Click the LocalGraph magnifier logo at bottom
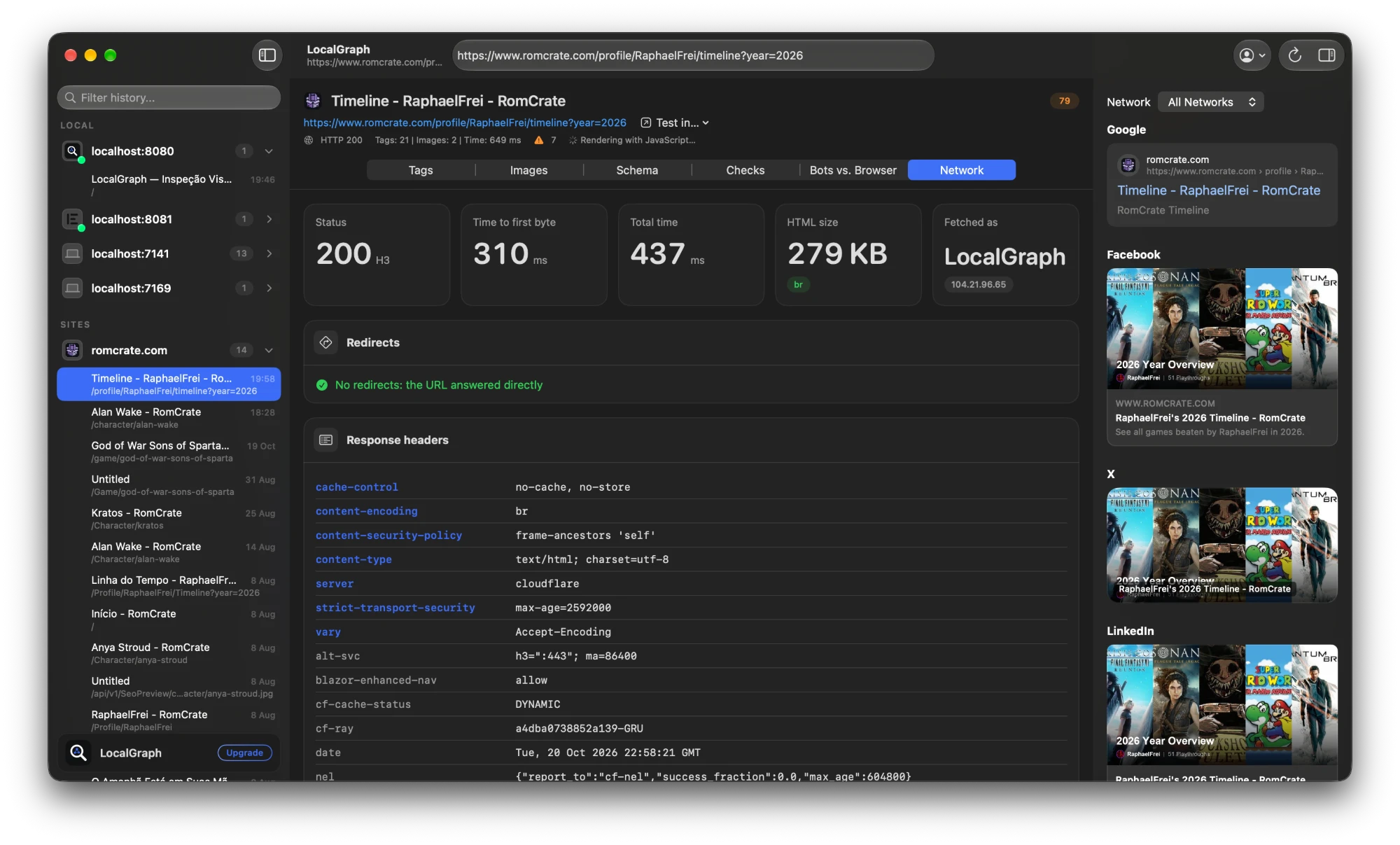The height and width of the screenshot is (845, 1400). tap(78, 753)
